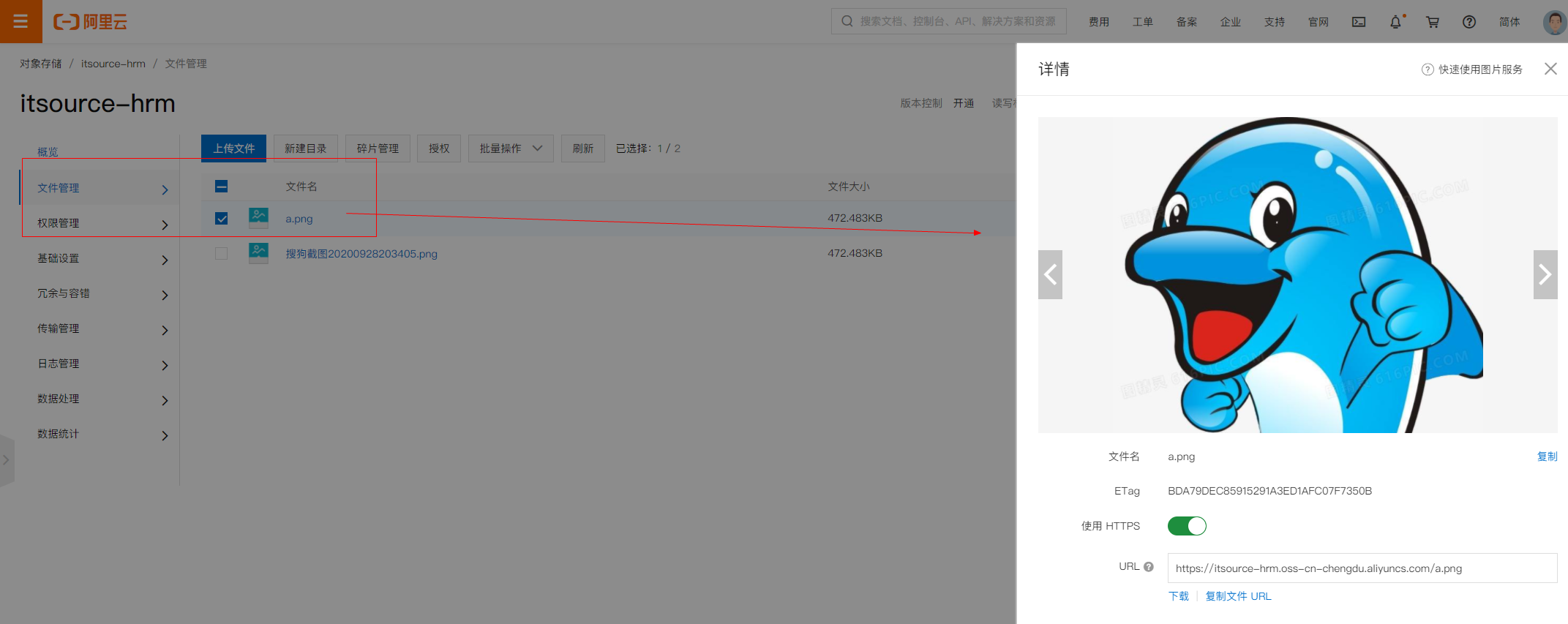Click the dolphin image preview
Screen dimensions: 1568x624
[1298, 275]
